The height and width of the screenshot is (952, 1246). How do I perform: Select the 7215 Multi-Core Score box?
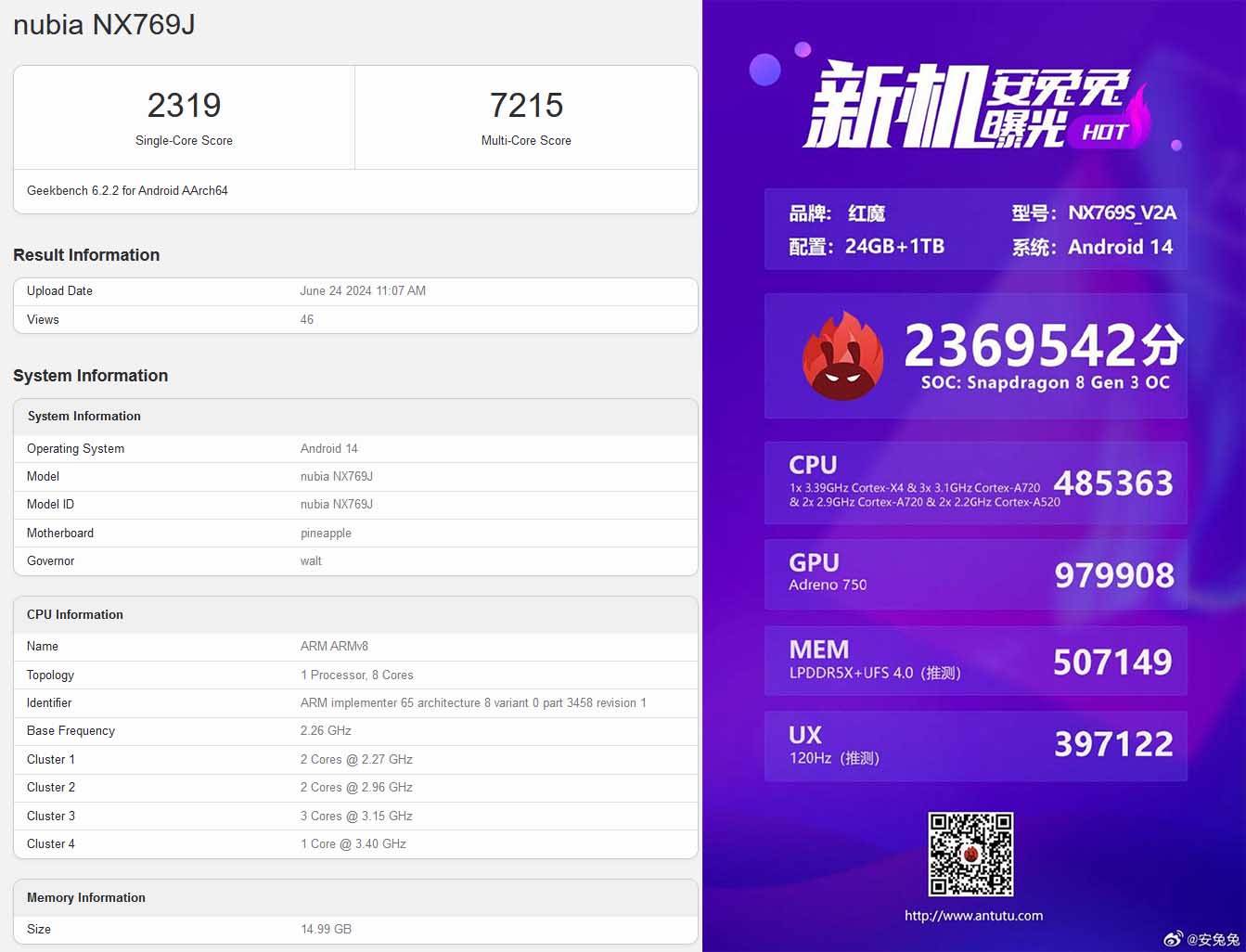(x=526, y=118)
